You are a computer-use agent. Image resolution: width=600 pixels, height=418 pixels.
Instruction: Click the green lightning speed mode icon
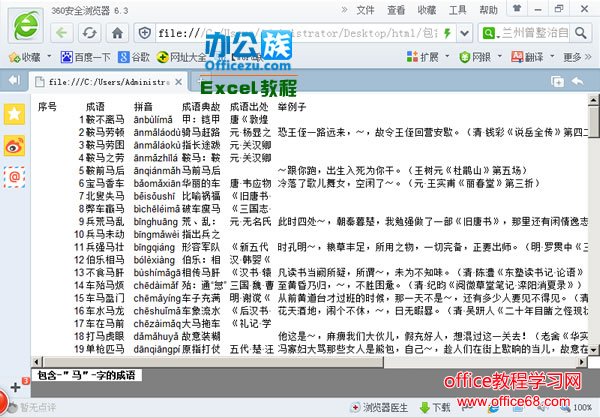[x=447, y=33]
